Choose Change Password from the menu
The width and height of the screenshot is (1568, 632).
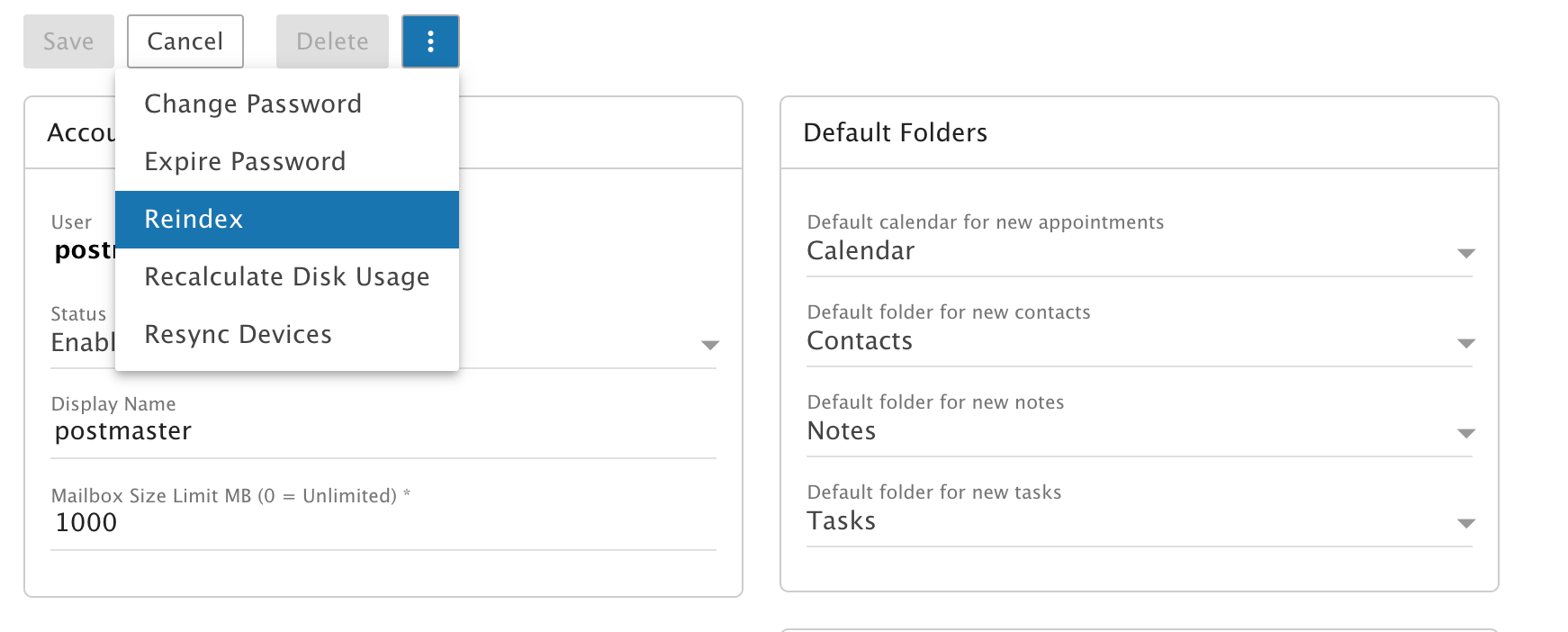287,104
